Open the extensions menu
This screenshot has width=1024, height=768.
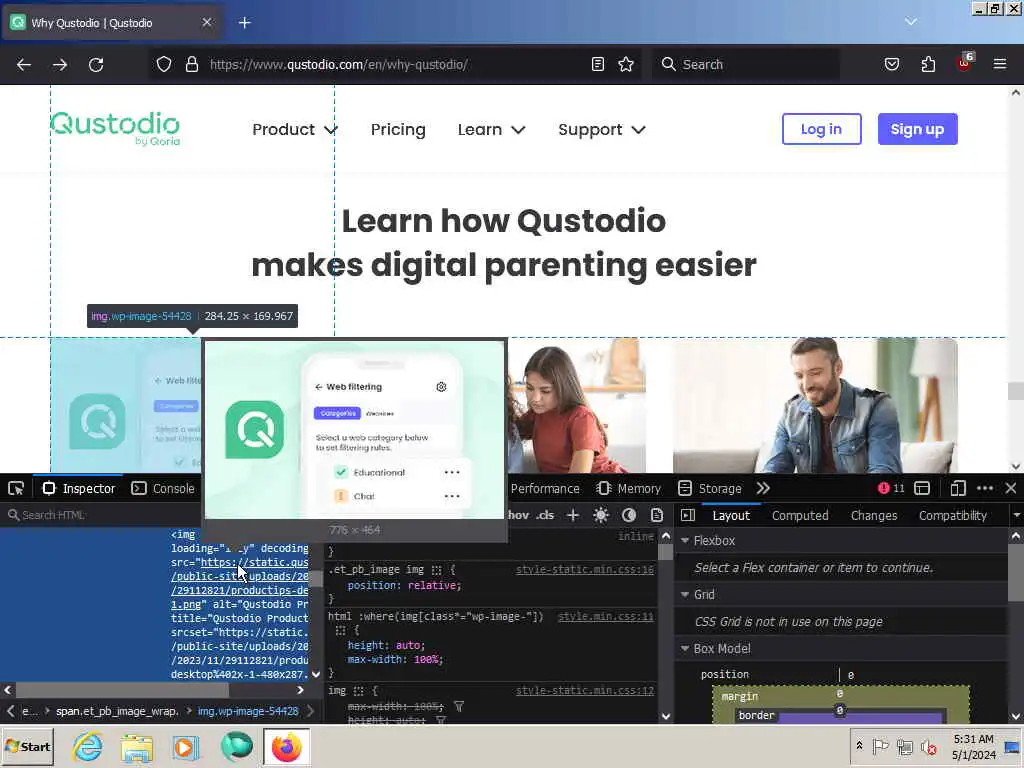pyautogui.click(x=928, y=64)
